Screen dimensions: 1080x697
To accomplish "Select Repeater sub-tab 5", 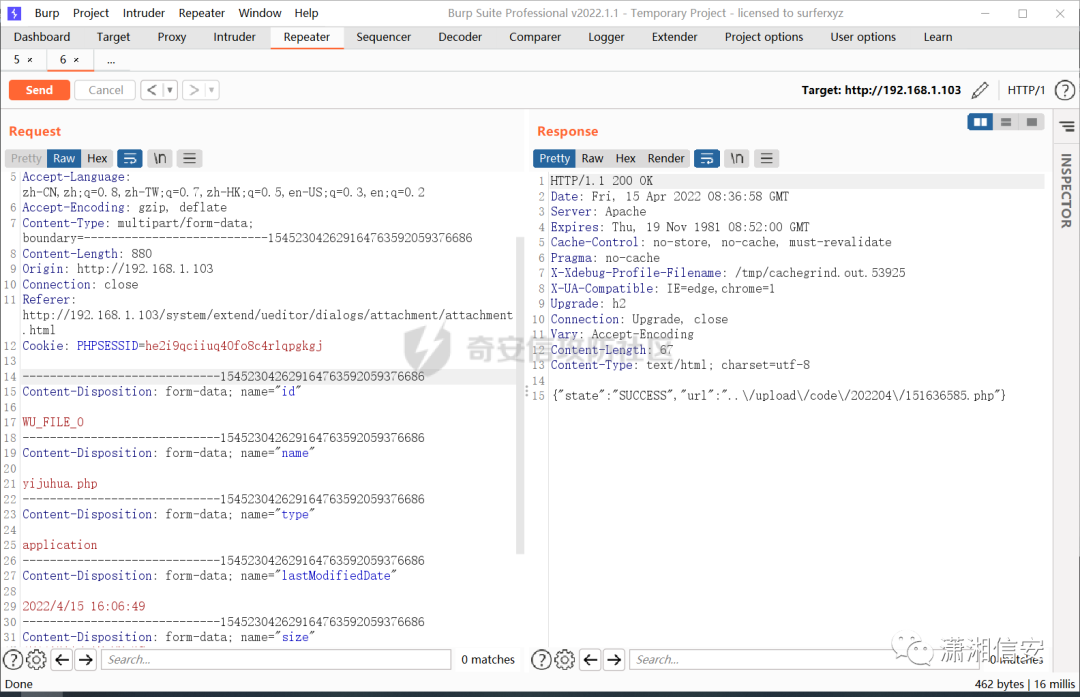I will click(17, 60).
